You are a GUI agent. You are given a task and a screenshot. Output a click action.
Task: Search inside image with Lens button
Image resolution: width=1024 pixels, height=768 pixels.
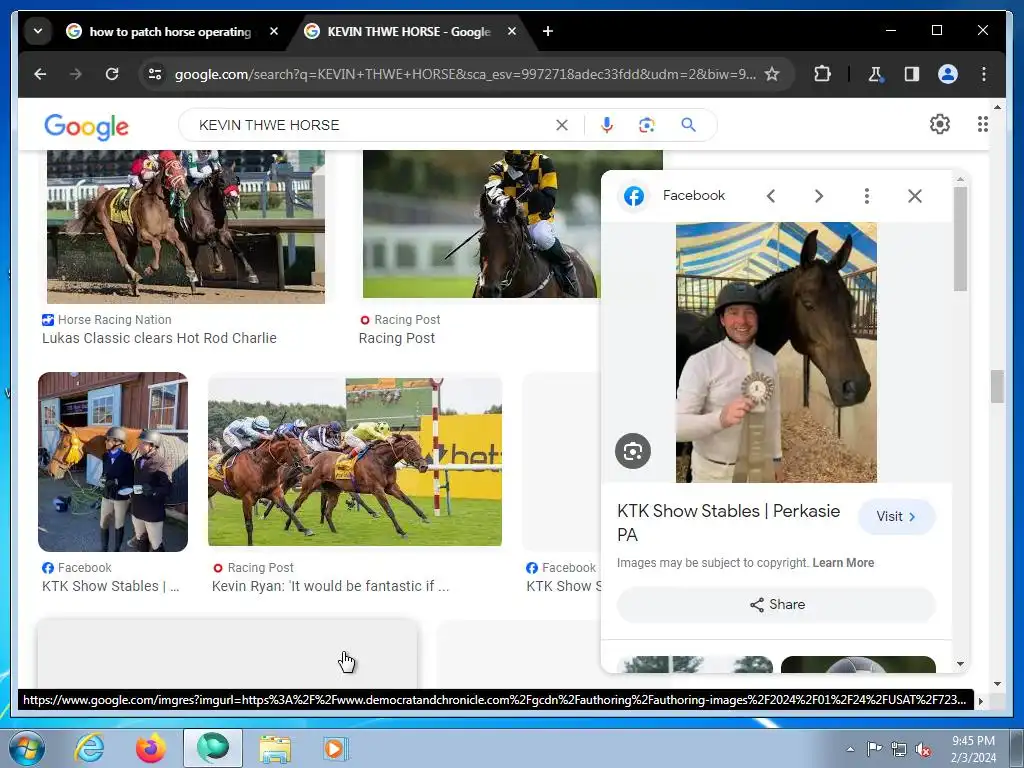(x=633, y=451)
